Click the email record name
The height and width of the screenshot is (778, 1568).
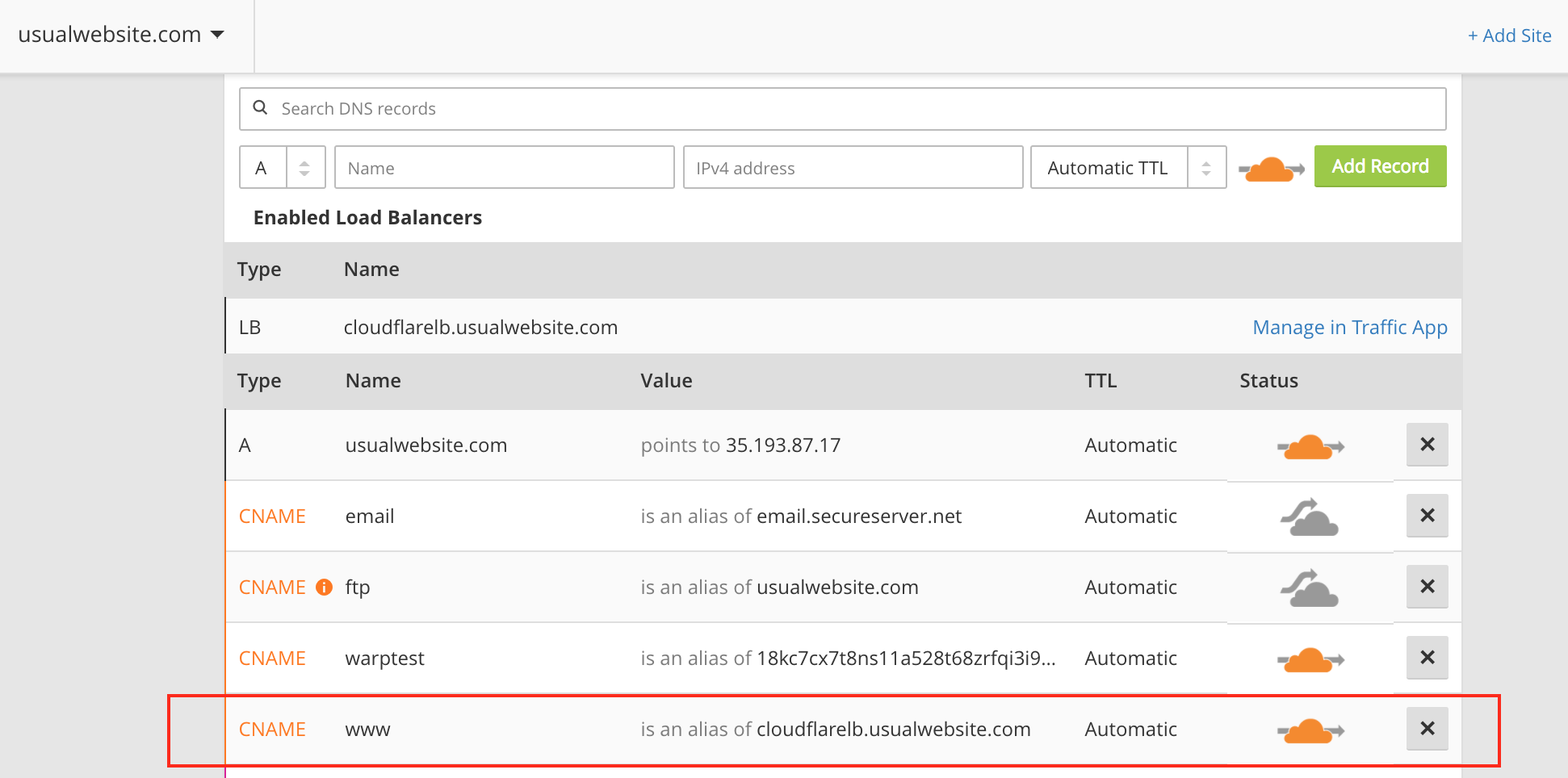(x=370, y=517)
